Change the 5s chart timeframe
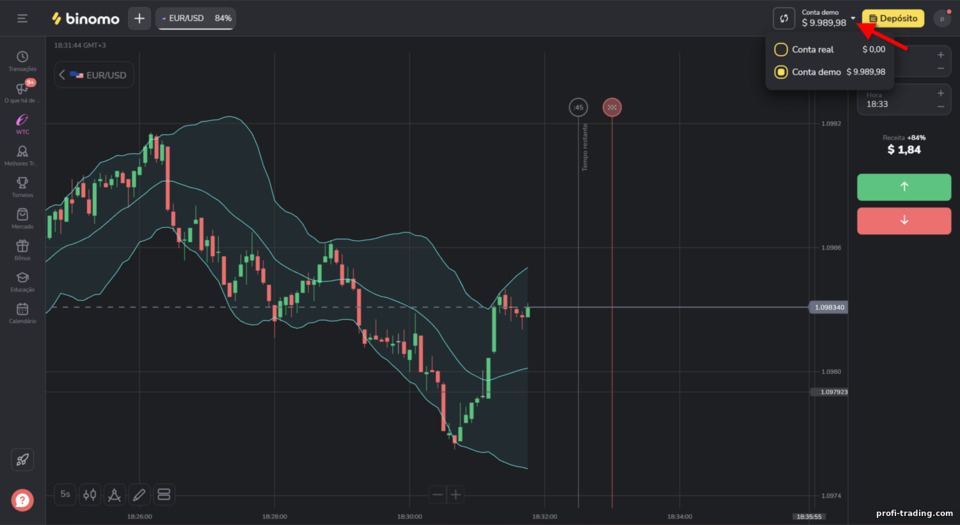960x525 pixels. 65,494
